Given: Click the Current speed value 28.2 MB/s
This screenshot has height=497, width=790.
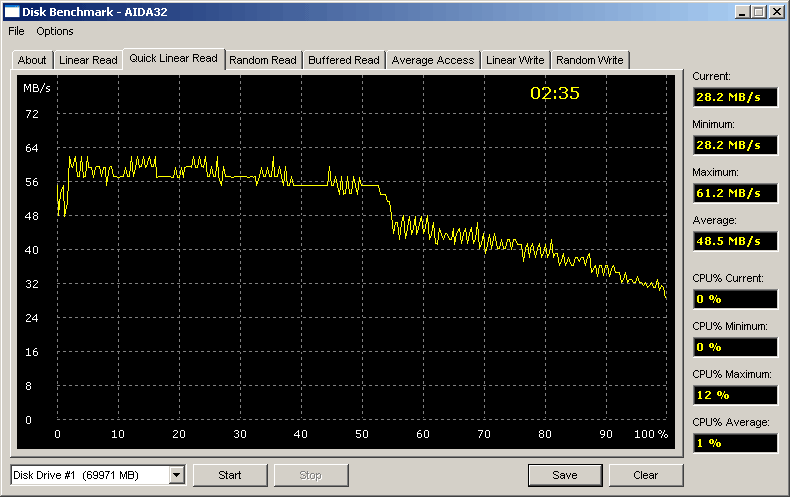Looking at the screenshot, I should 735,97.
